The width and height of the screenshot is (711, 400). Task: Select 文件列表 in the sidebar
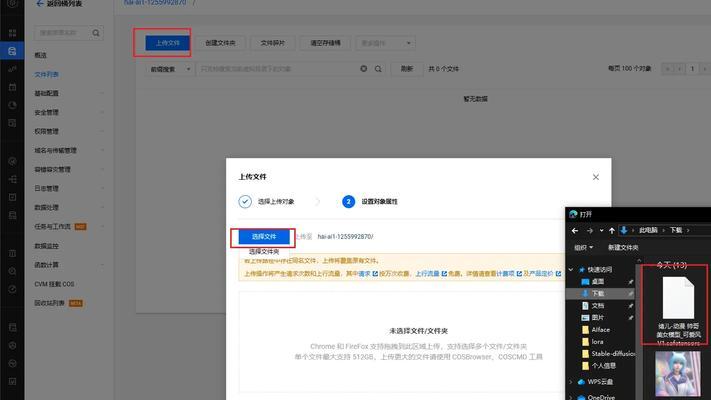point(47,74)
